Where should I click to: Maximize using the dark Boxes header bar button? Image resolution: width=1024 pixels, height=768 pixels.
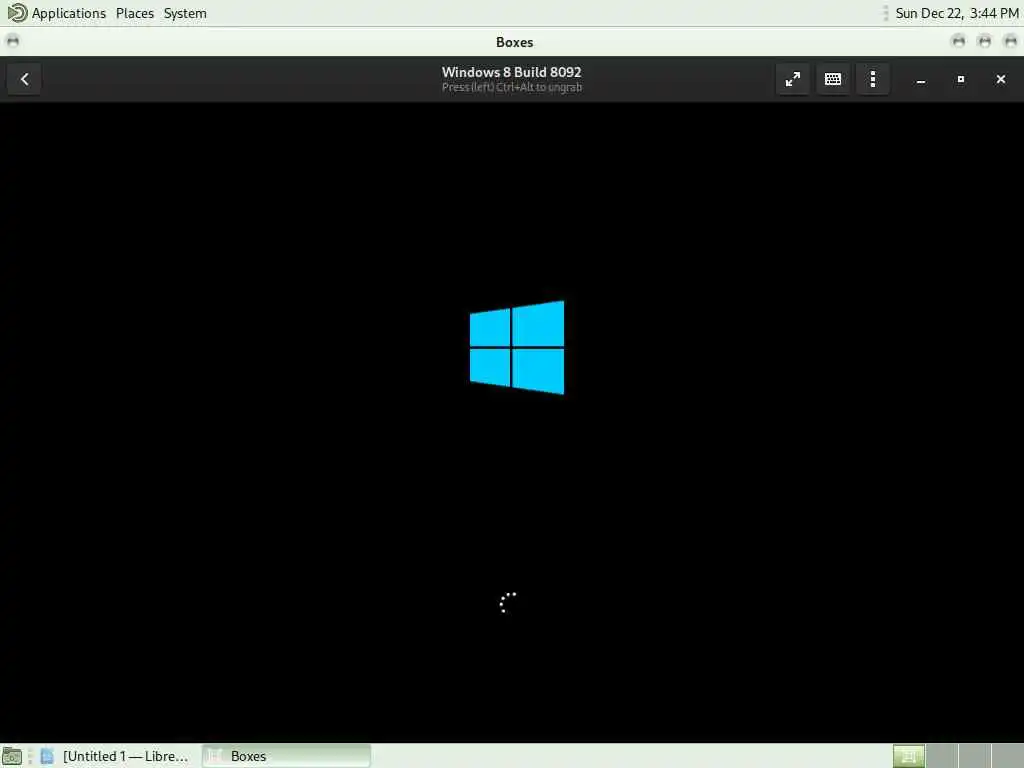click(x=961, y=80)
